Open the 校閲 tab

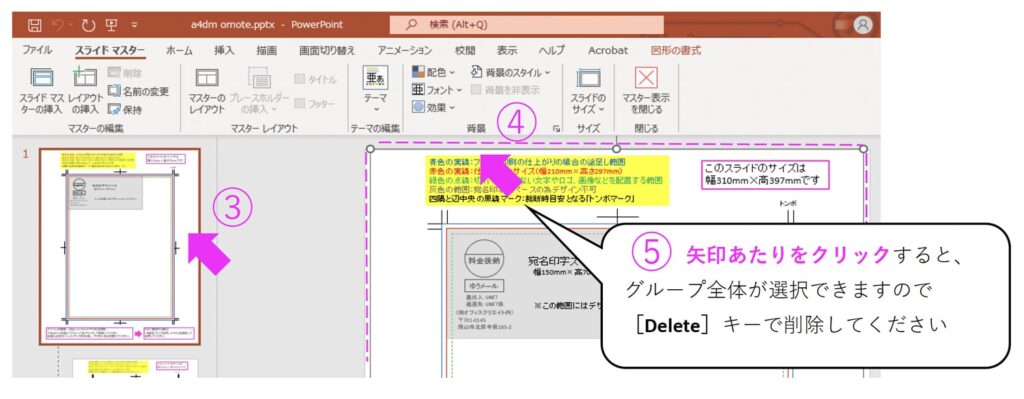tap(465, 50)
